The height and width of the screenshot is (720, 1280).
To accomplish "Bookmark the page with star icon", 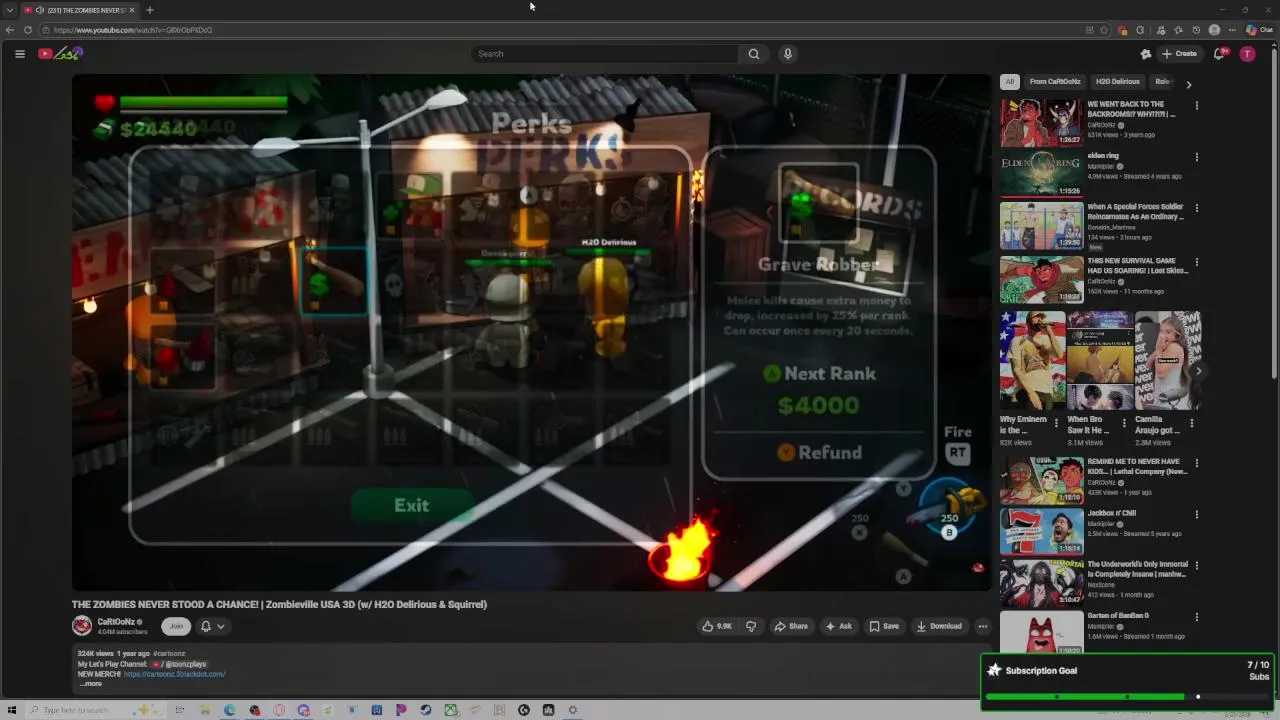I will point(1104,30).
